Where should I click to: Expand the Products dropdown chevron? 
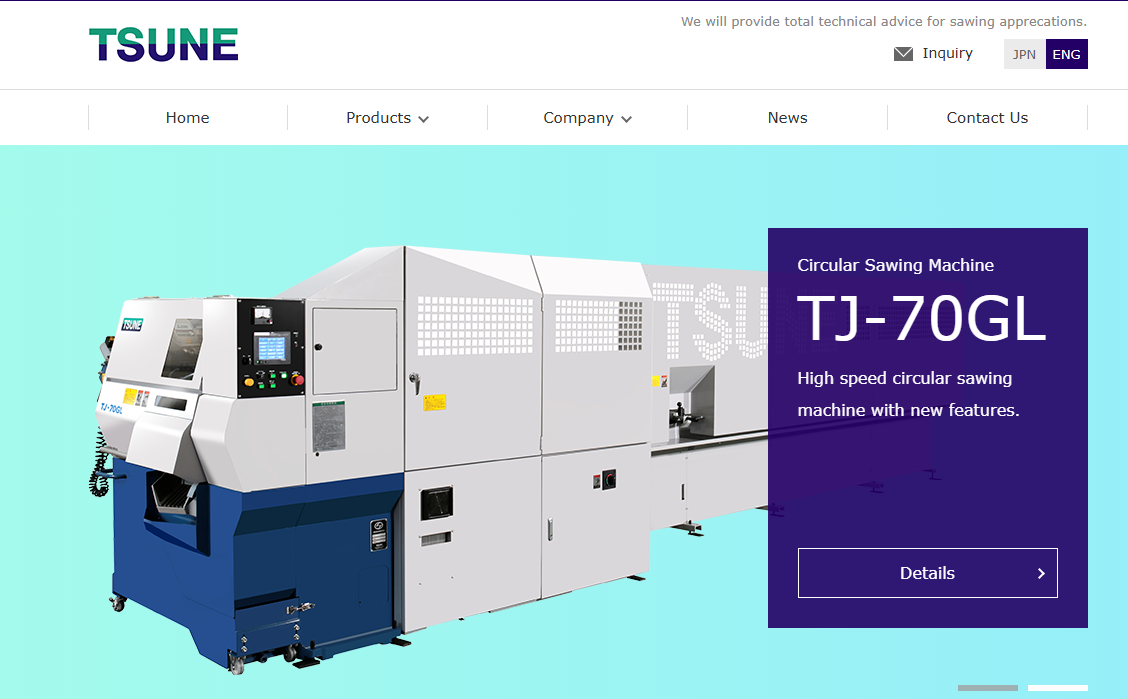click(424, 119)
